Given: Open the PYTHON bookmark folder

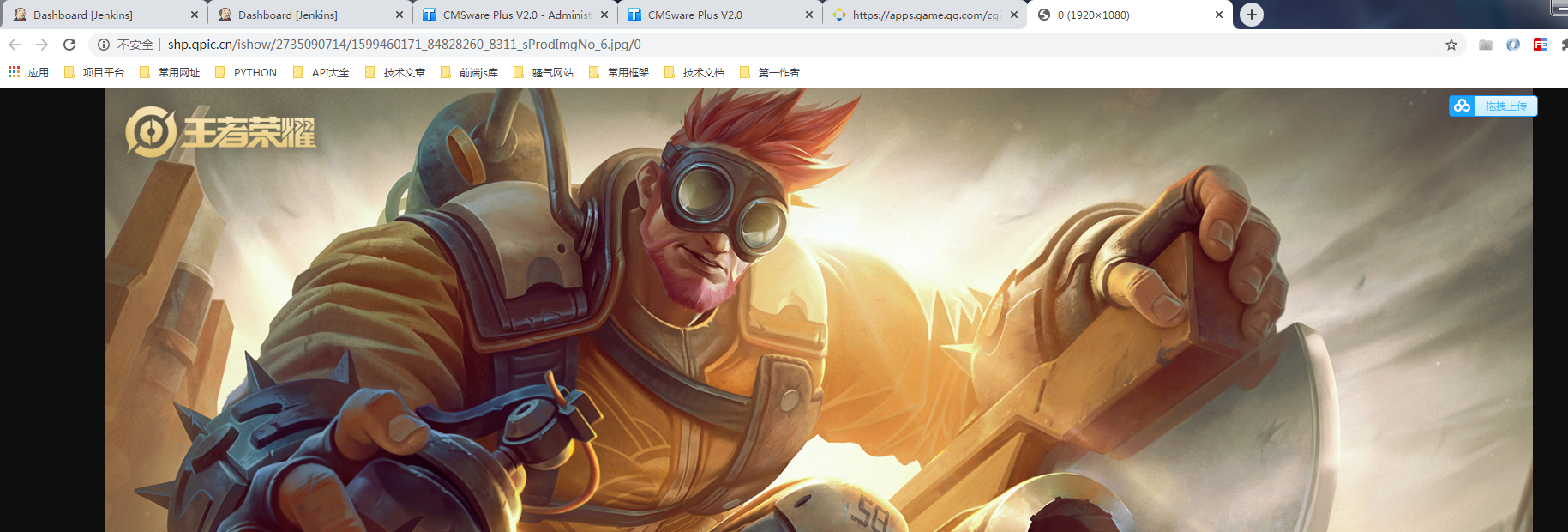Looking at the screenshot, I should point(246,72).
